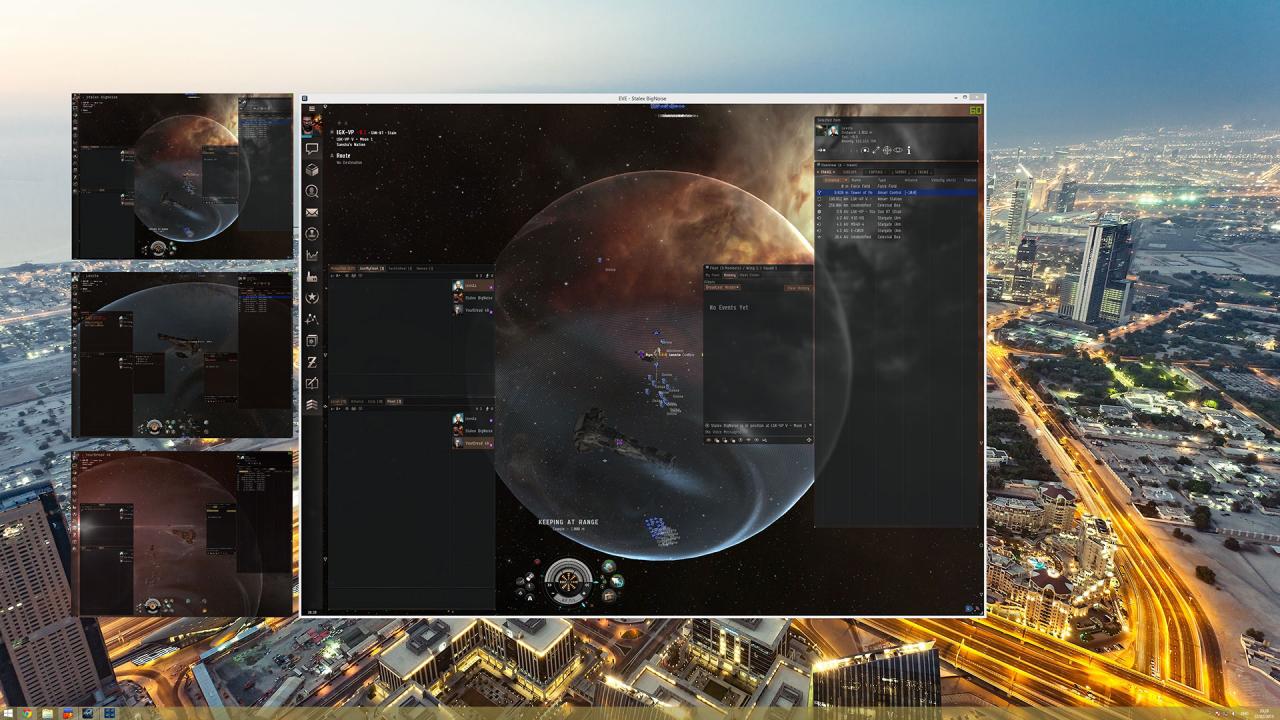Click the Route header in the info panel
The height and width of the screenshot is (720, 1280).
(x=343, y=155)
